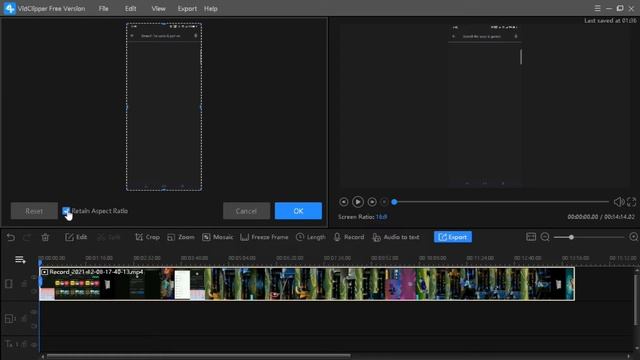
Task: Change the Screen Ratio 16:9 value
Action: click(382, 217)
